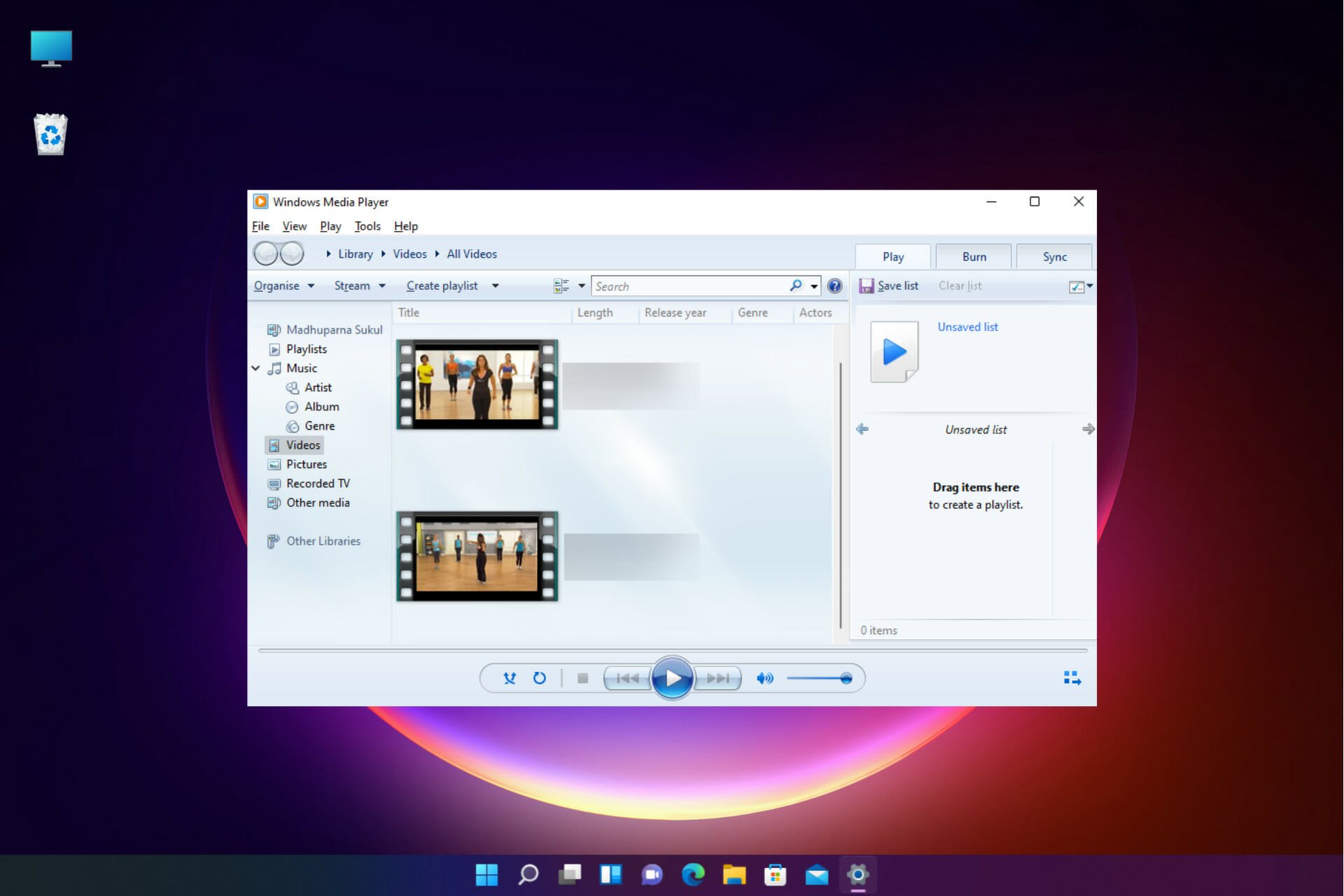Open the Create playlist dropdown arrow
This screenshot has width=1344, height=896.
coord(495,286)
